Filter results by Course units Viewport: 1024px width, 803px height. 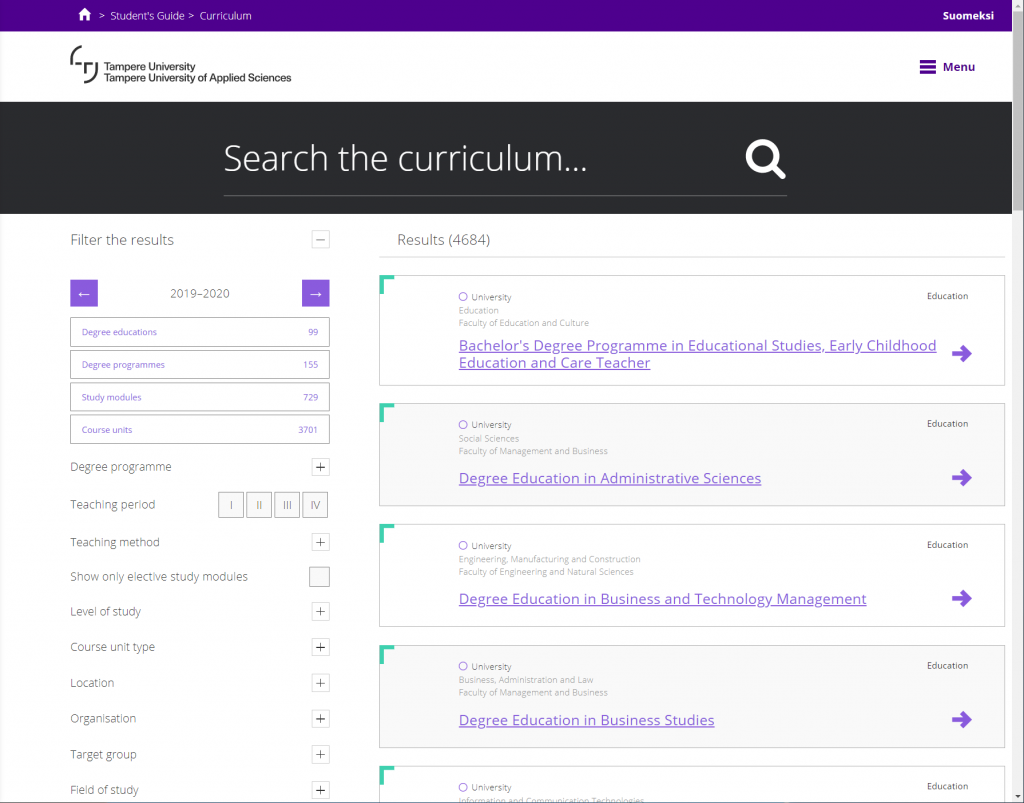tap(200, 430)
